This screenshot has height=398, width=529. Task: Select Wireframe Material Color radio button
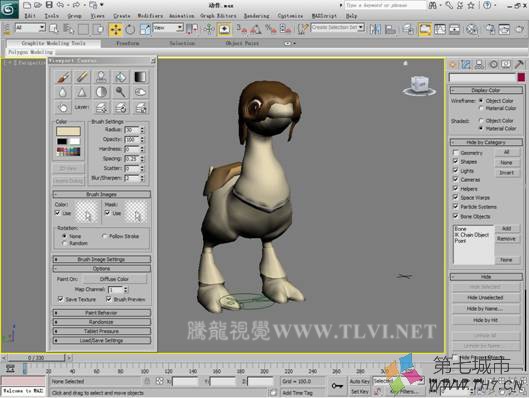point(481,108)
